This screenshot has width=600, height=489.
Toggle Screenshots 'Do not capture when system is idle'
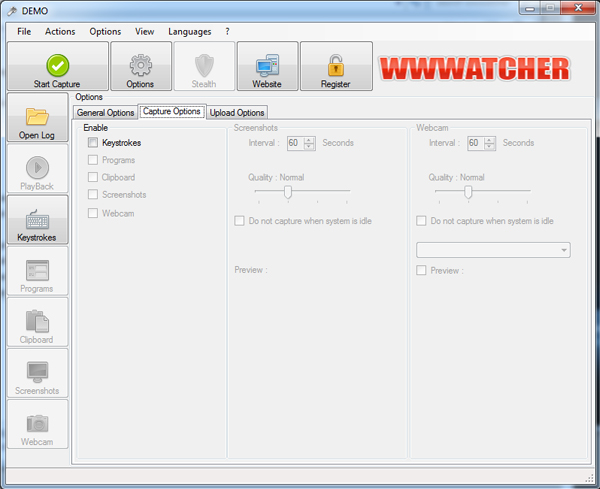coord(239,221)
